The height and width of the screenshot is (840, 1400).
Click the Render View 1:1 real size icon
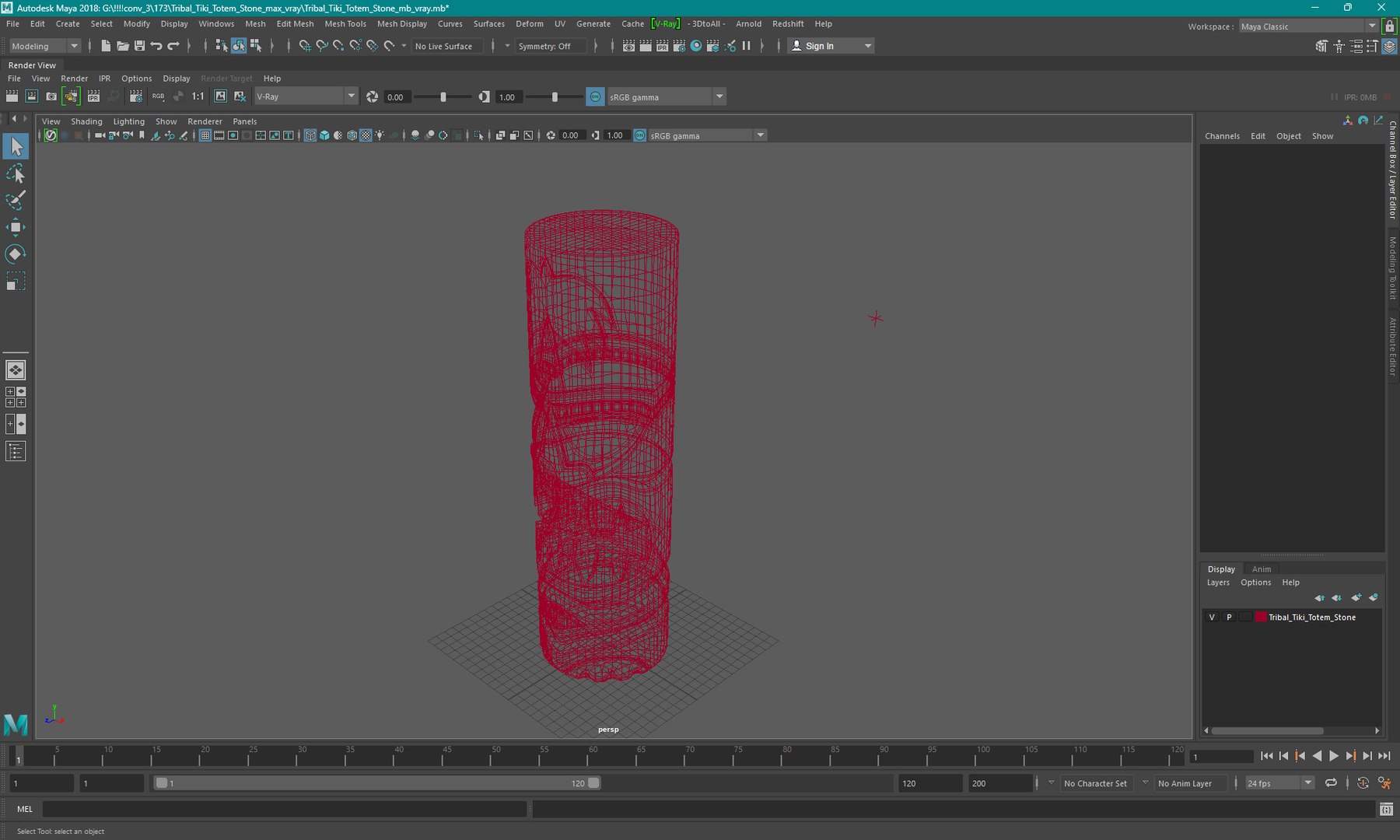(x=198, y=96)
